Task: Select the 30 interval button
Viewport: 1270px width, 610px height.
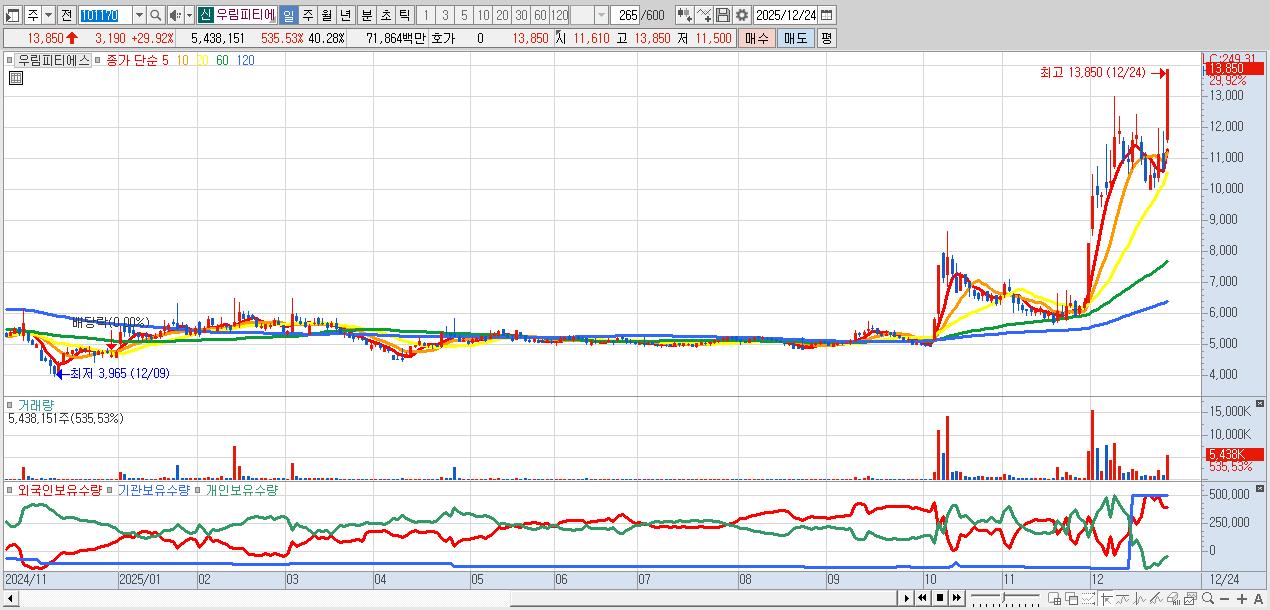Action: pyautogui.click(x=521, y=15)
